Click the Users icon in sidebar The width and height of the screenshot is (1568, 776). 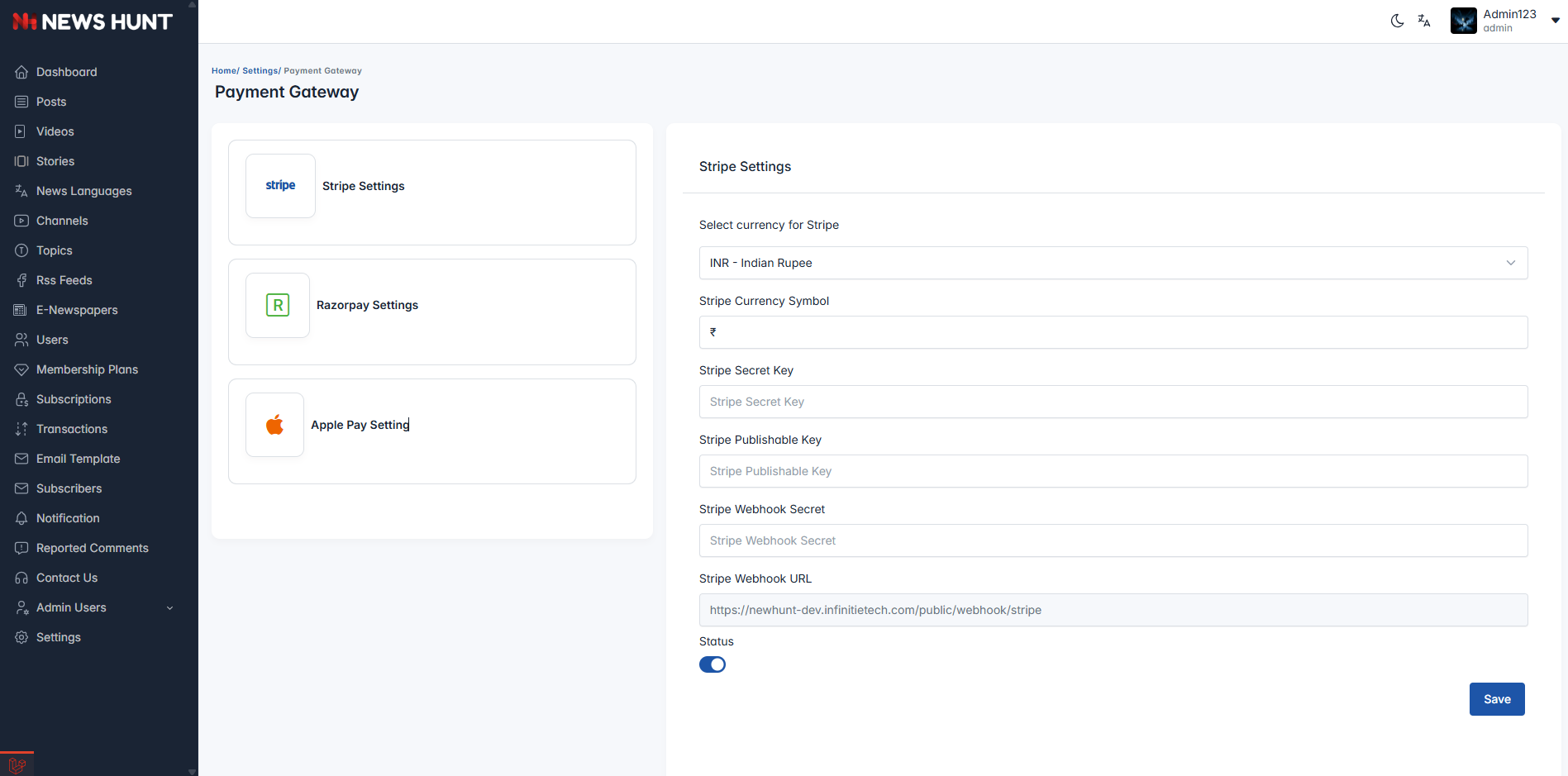[x=21, y=340]
